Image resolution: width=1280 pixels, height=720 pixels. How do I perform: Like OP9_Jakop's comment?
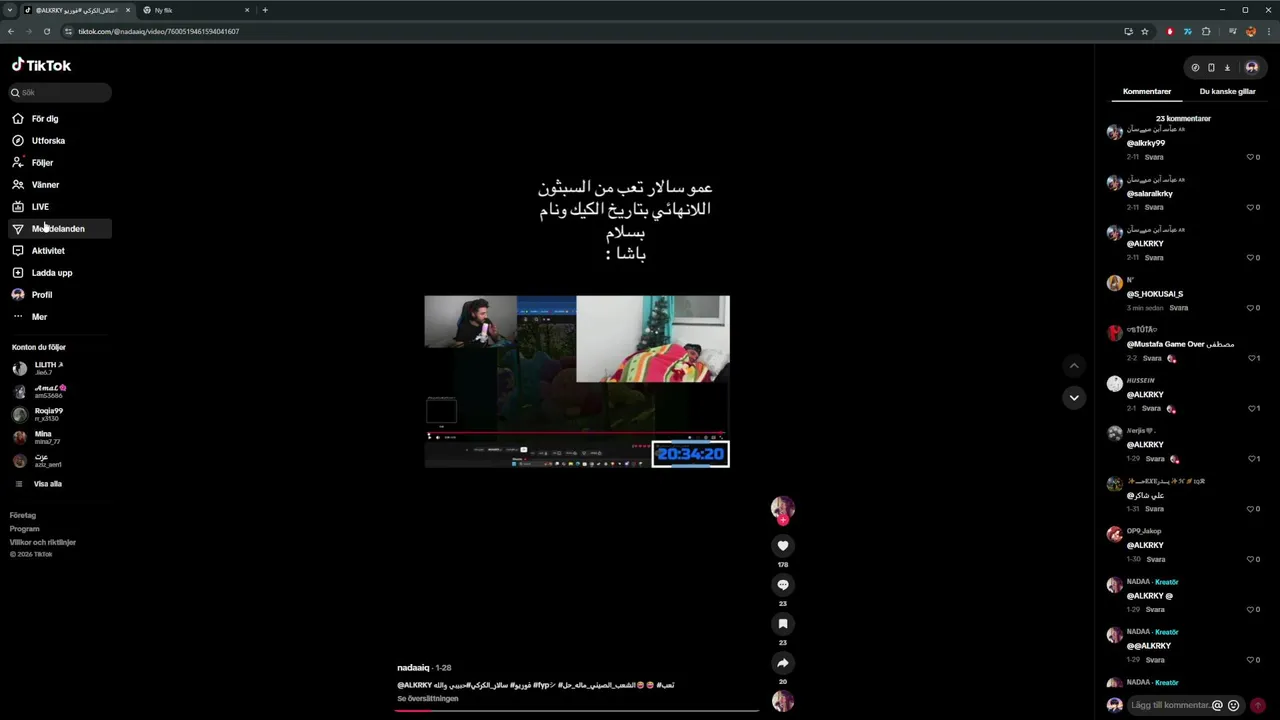1250,559
